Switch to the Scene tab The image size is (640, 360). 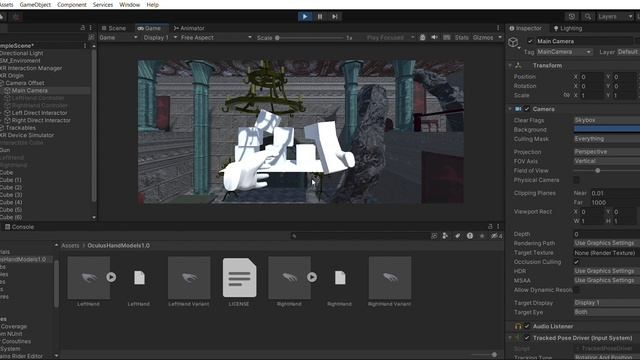coord(113,28)
